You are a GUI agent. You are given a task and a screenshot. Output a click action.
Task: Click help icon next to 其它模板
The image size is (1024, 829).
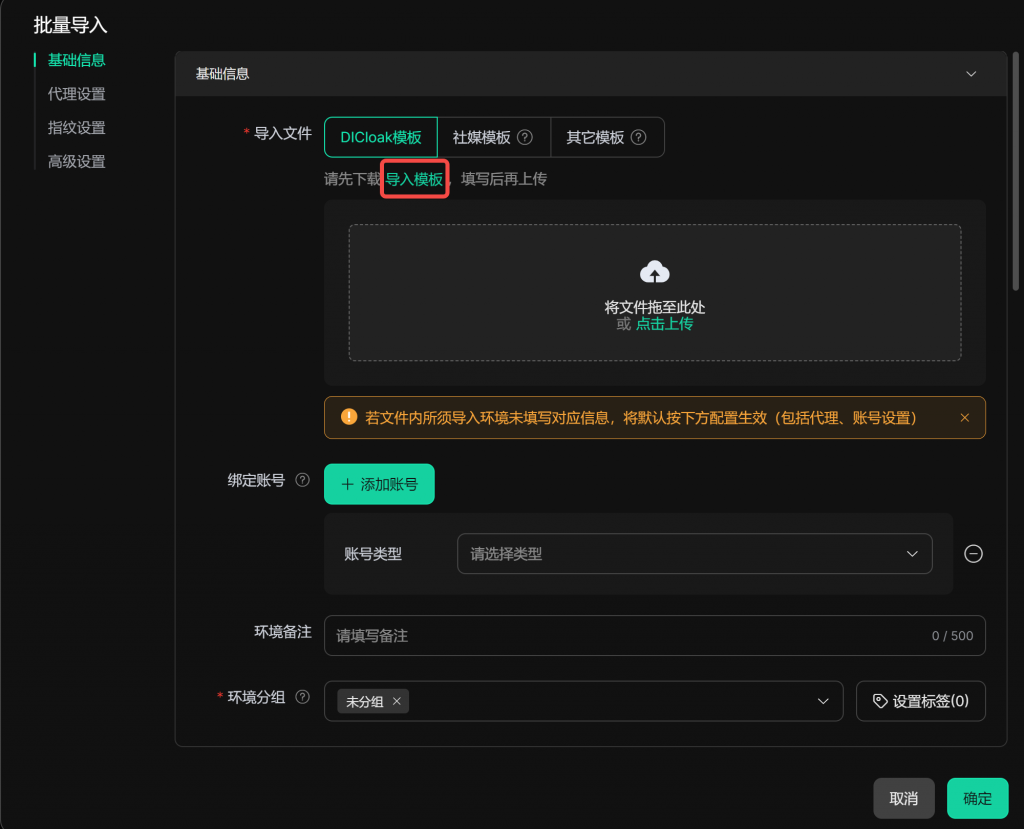click(x=639, y=138)
